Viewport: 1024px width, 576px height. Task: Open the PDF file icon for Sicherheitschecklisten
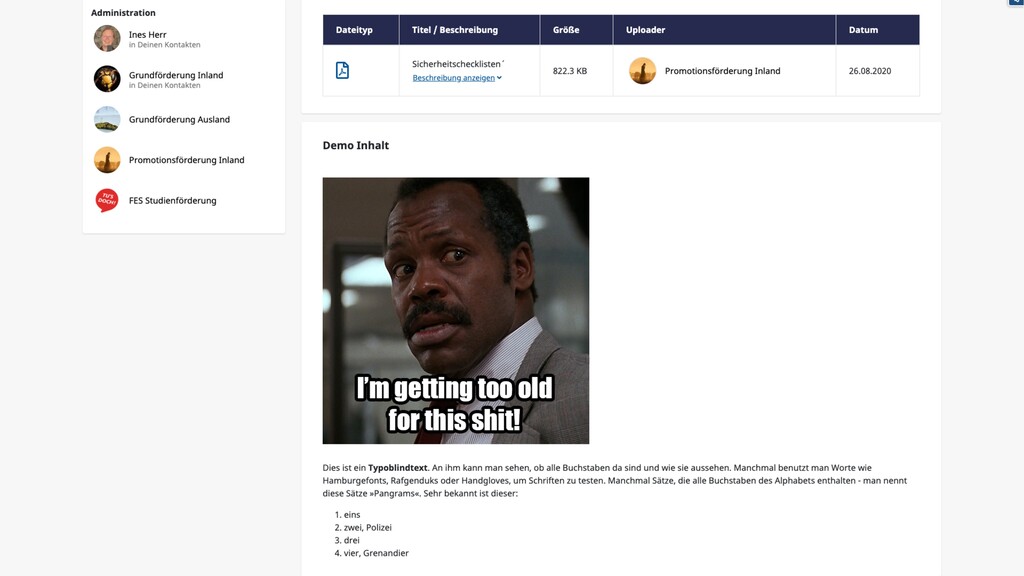pos(342,71)
